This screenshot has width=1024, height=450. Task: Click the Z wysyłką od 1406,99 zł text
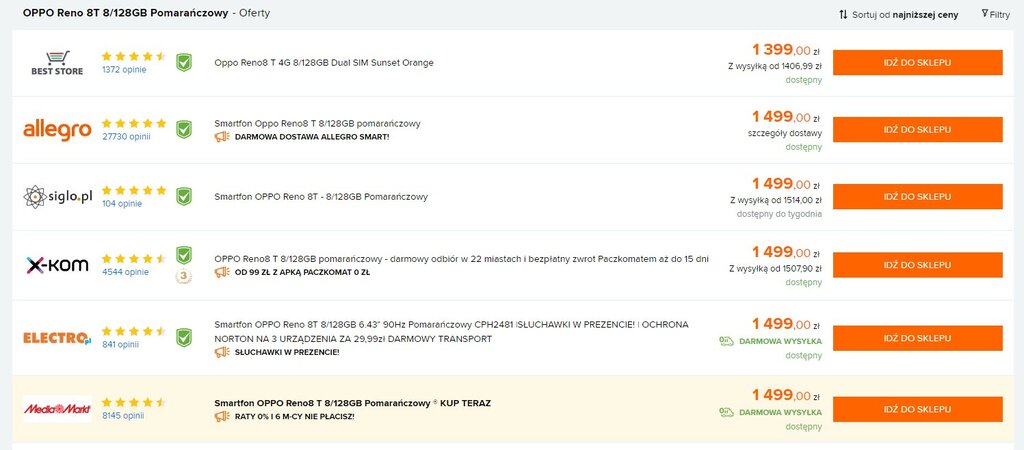point(775,66)
